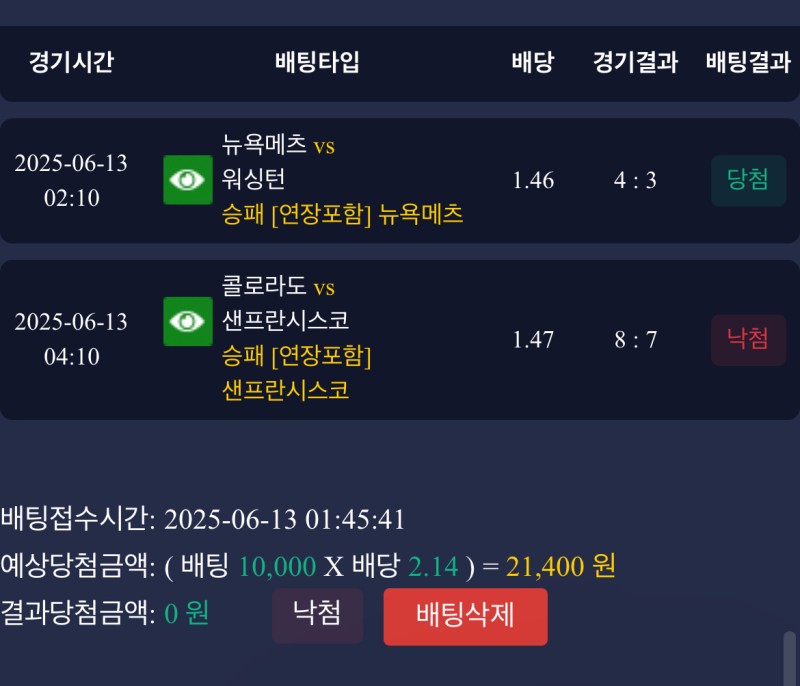Click the 2025-06-13 02:10 game time

pyautogui.click(x=71, y=181)
